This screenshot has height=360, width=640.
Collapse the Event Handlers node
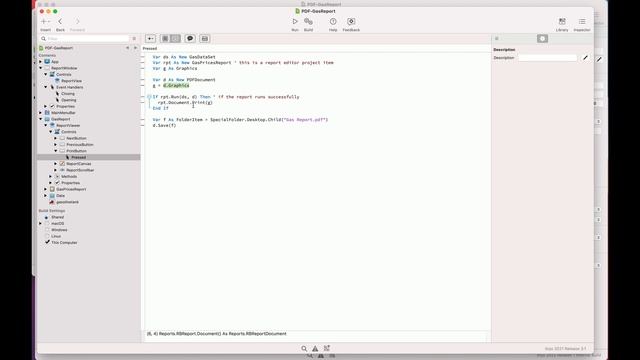point(46,87)
